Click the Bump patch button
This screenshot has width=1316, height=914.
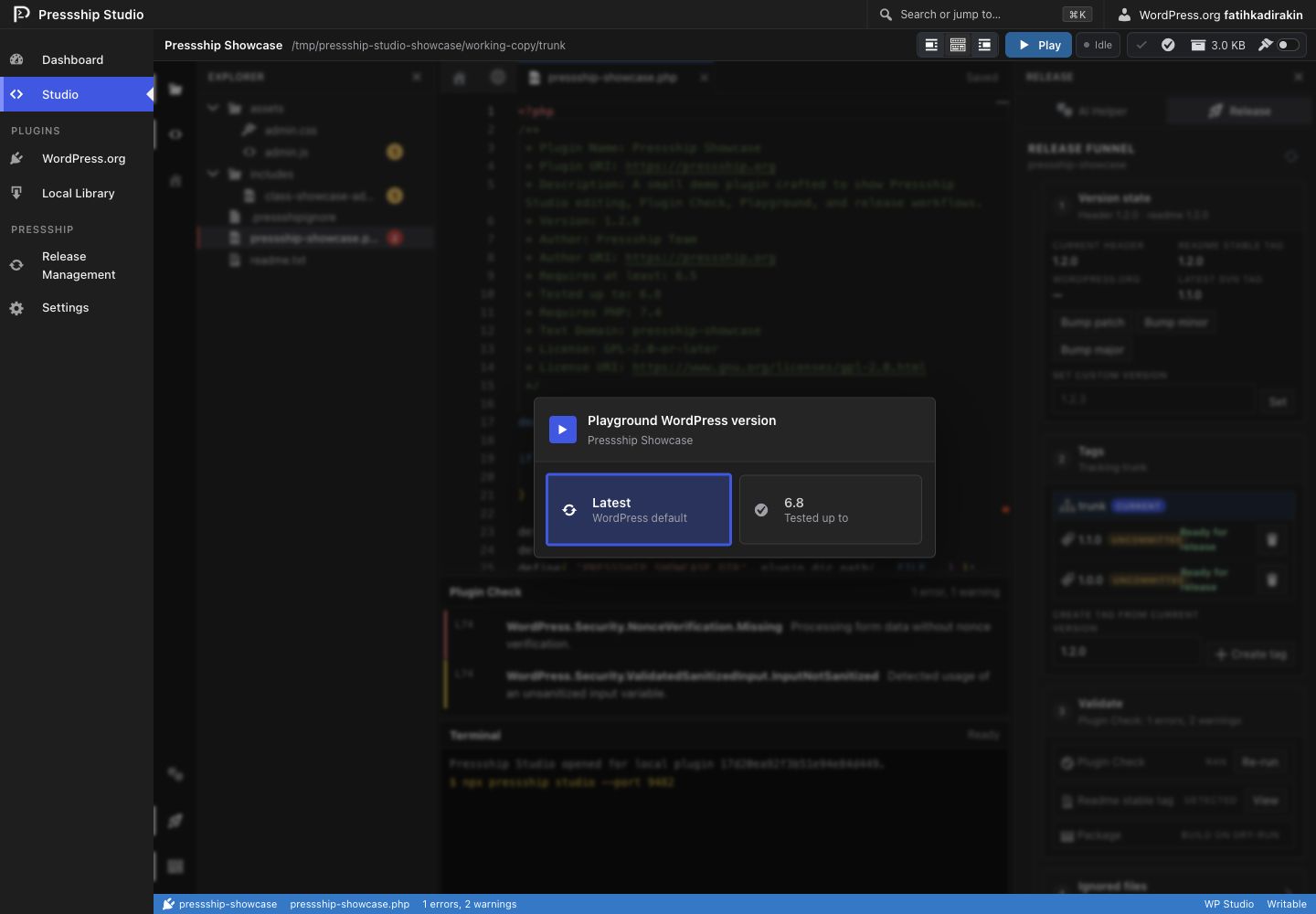pos(1091,323)
